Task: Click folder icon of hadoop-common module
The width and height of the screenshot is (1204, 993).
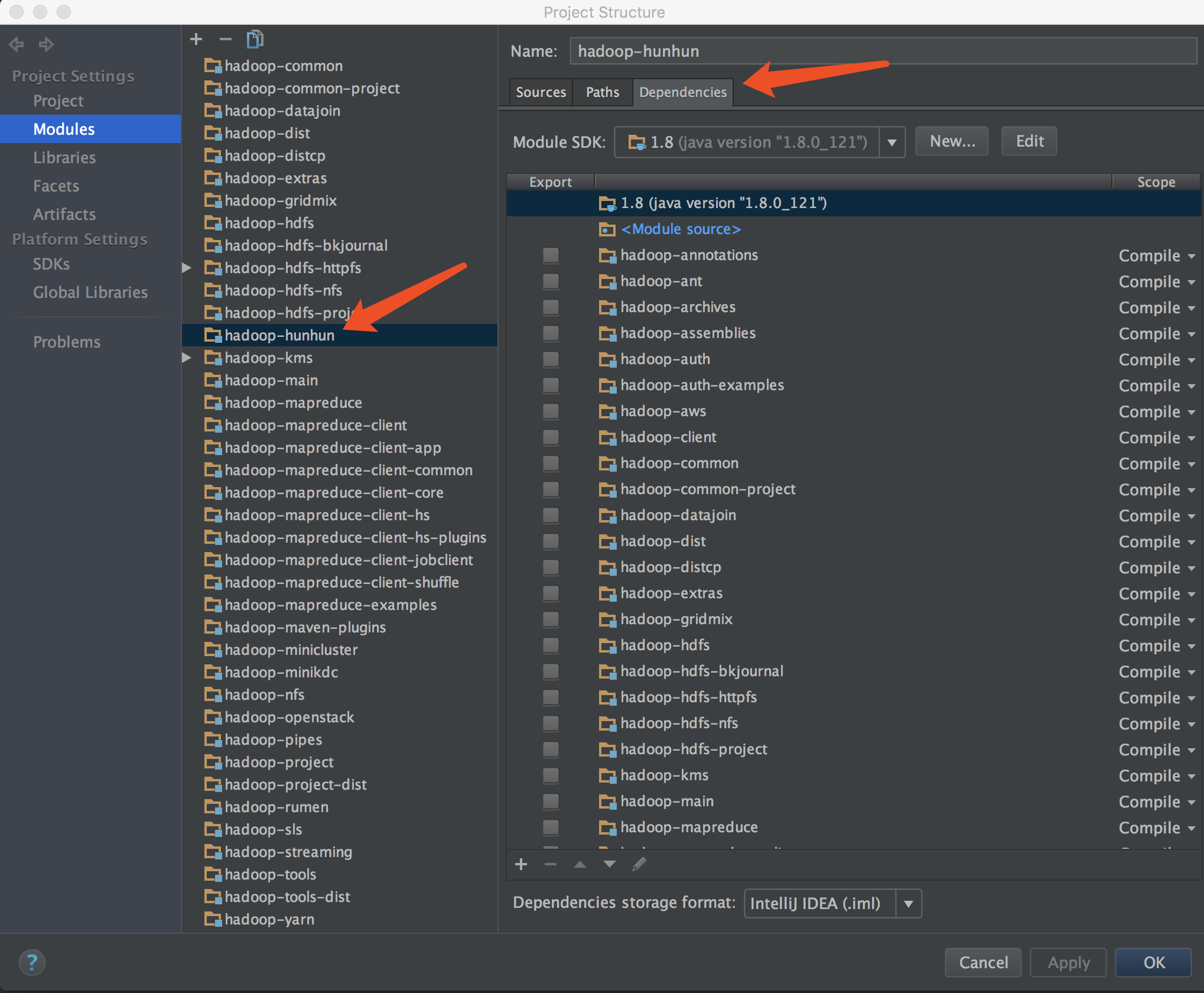Action: (x=213, y=66)
